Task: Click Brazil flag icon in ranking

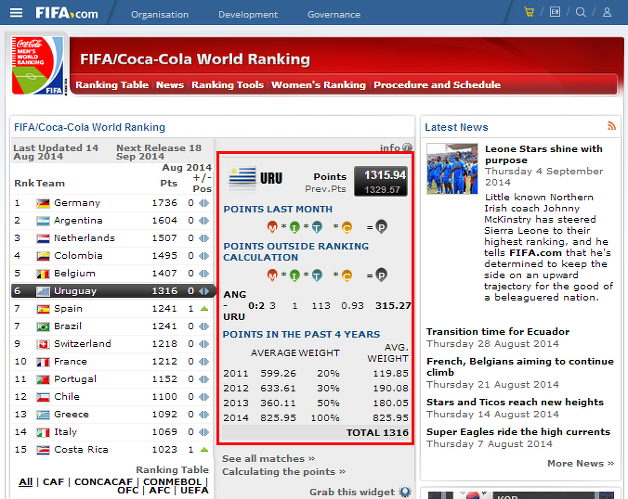Action: 43,326
